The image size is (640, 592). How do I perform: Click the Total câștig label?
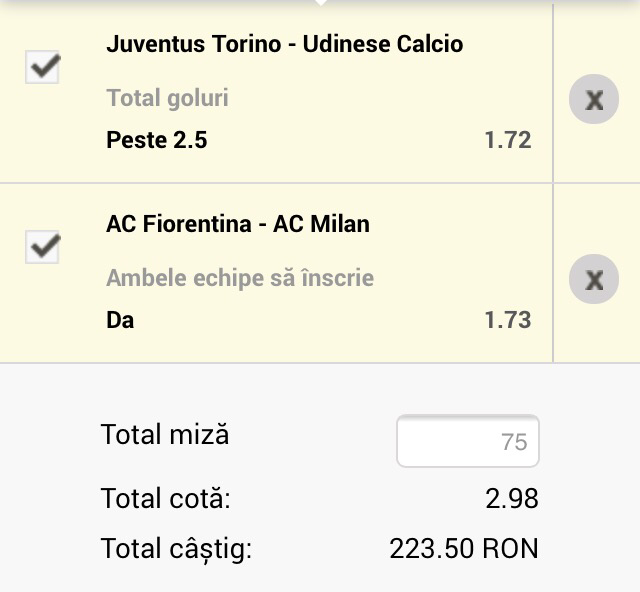coord(176,549)
